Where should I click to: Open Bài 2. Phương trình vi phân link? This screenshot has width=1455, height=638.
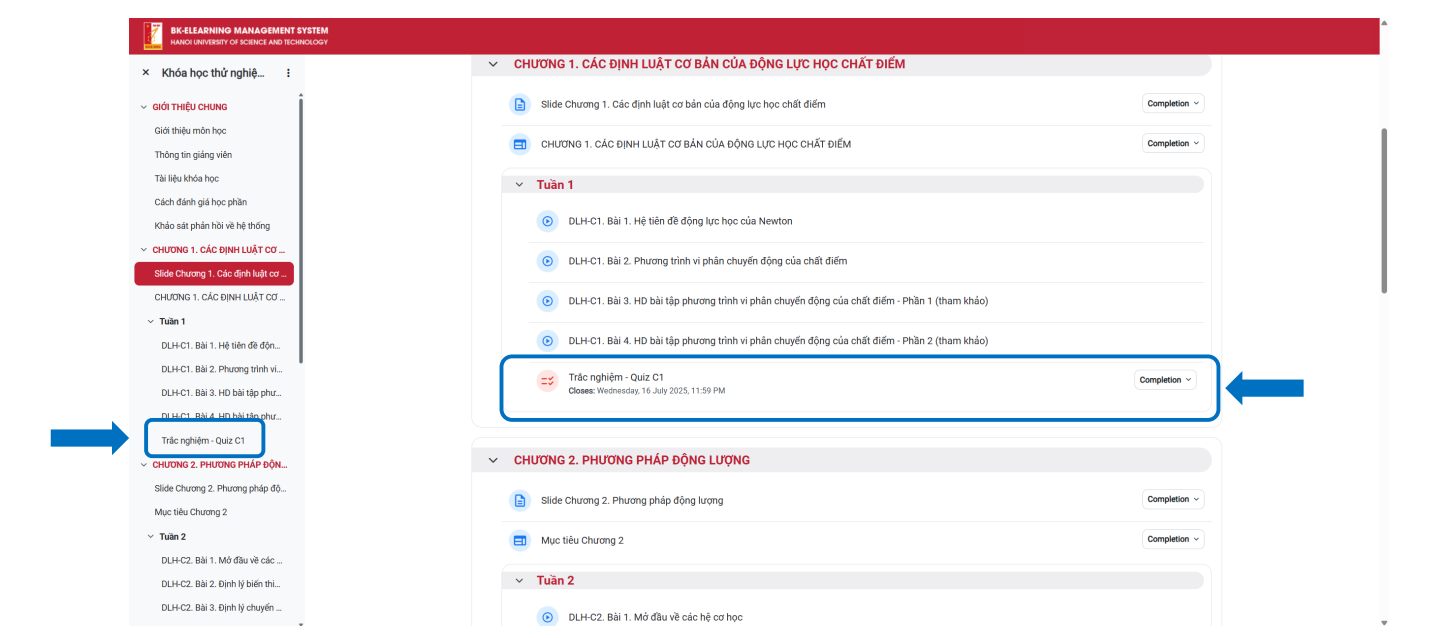[x=708, y=261]
